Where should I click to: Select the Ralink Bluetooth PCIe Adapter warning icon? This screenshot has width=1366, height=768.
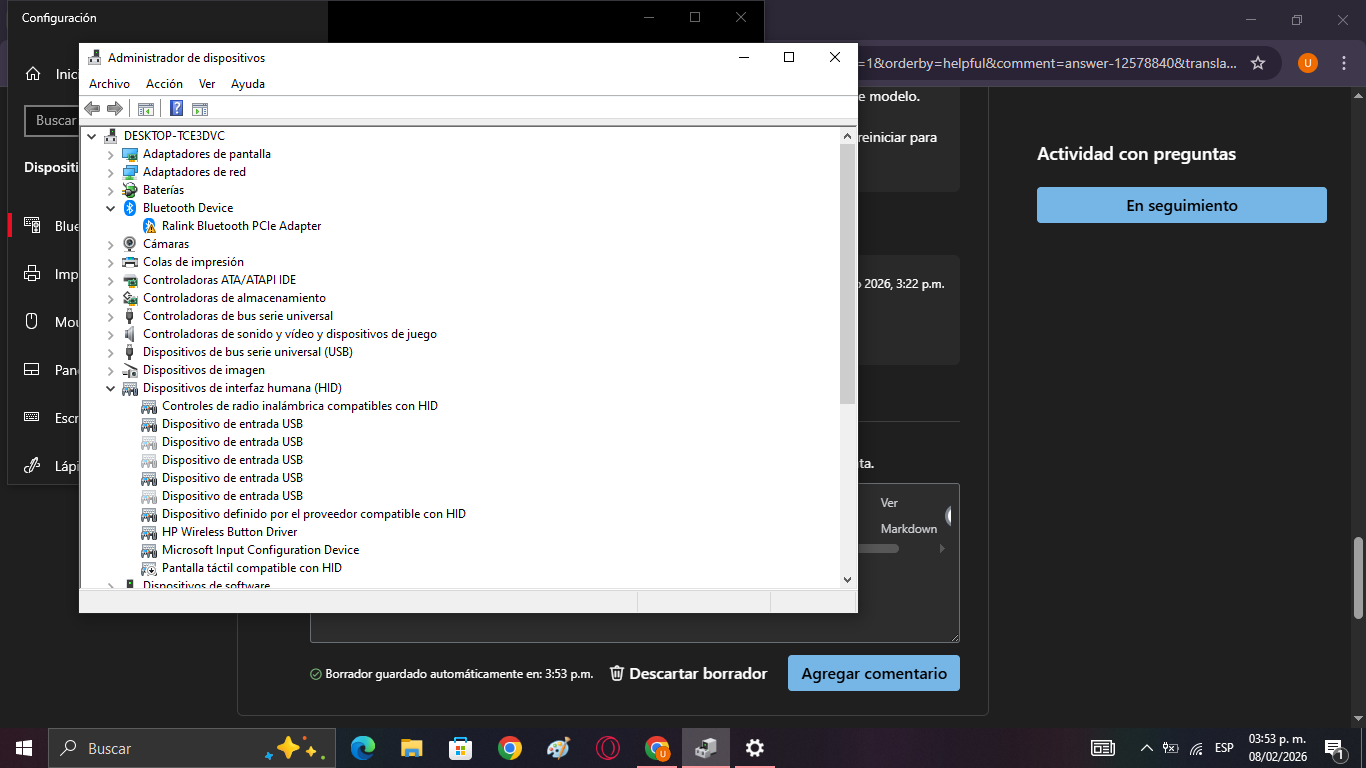click(x=149, y=226)
